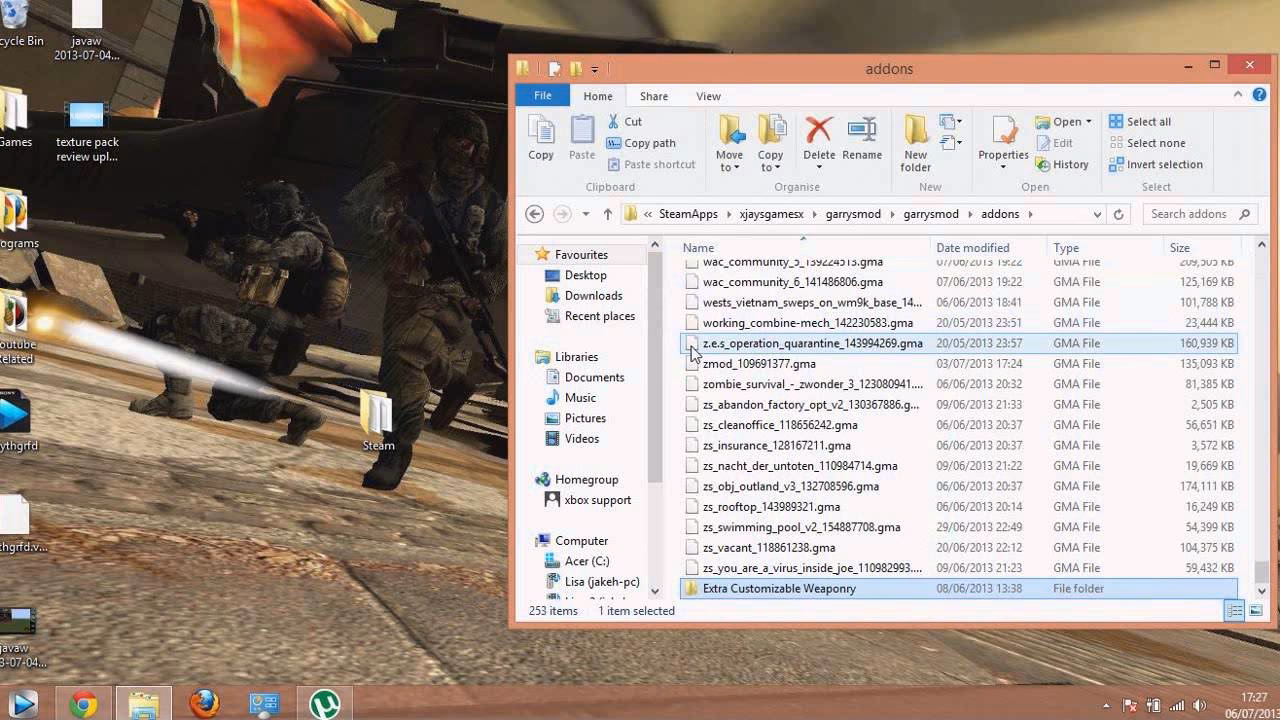Create a New folder from the ribbon
Image resolution: width=1280 pixels, height=720 pixels.
click(x=916, y=143)
